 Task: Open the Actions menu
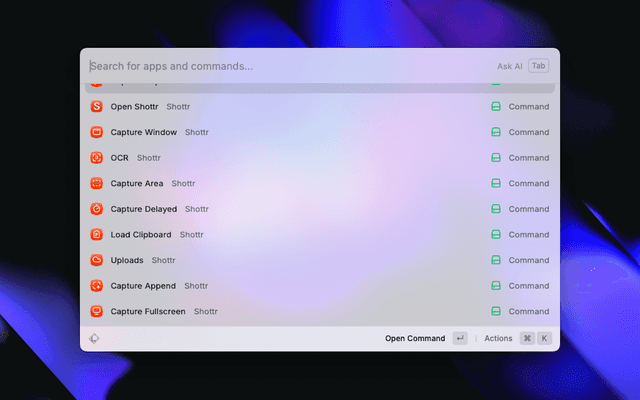click(x=498, y=338)
